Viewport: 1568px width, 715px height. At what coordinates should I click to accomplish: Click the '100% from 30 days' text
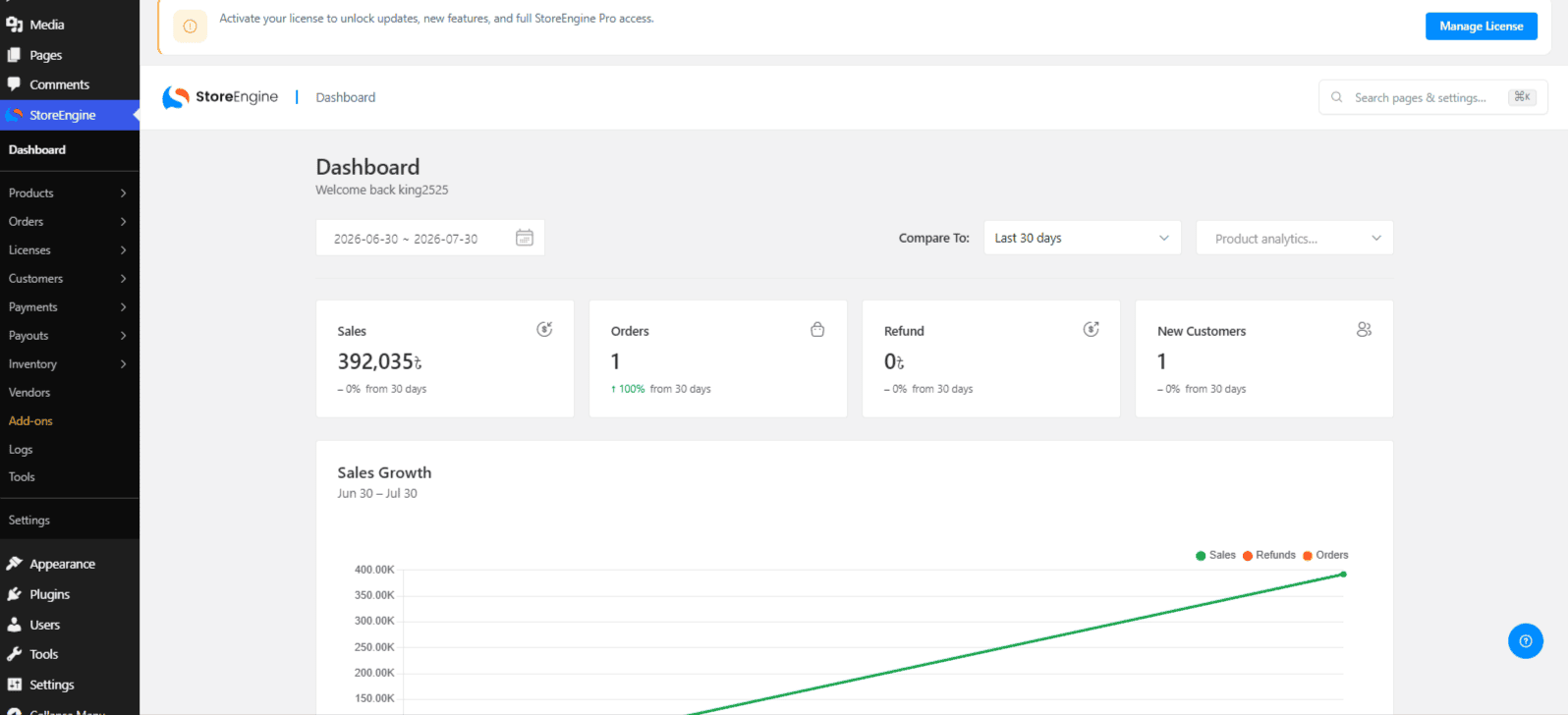(660, 389)
